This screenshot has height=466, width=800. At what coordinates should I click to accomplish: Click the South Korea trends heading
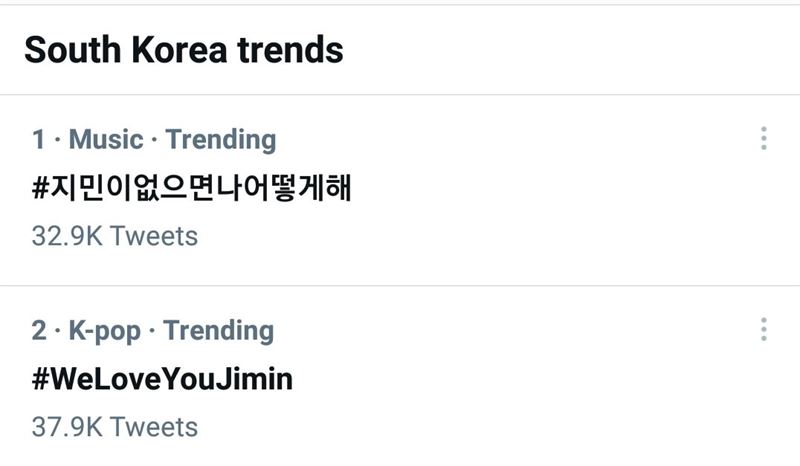pos(183,49)
